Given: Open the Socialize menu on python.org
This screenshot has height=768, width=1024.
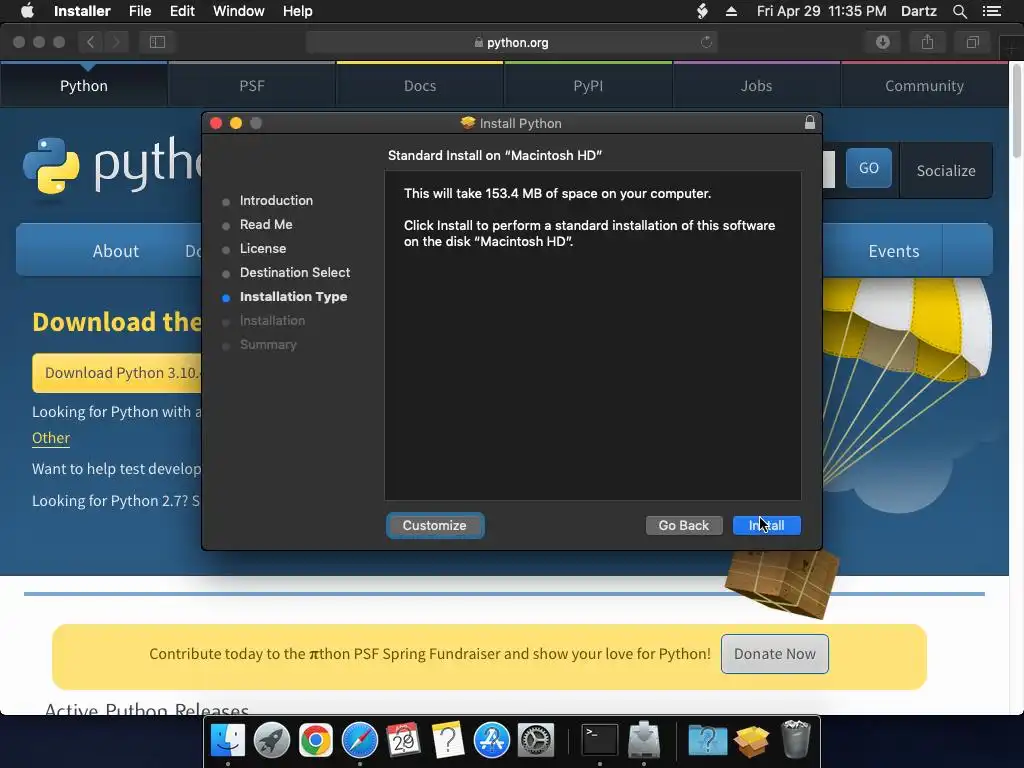Looking at the screenshot, I should pos(946,170).
